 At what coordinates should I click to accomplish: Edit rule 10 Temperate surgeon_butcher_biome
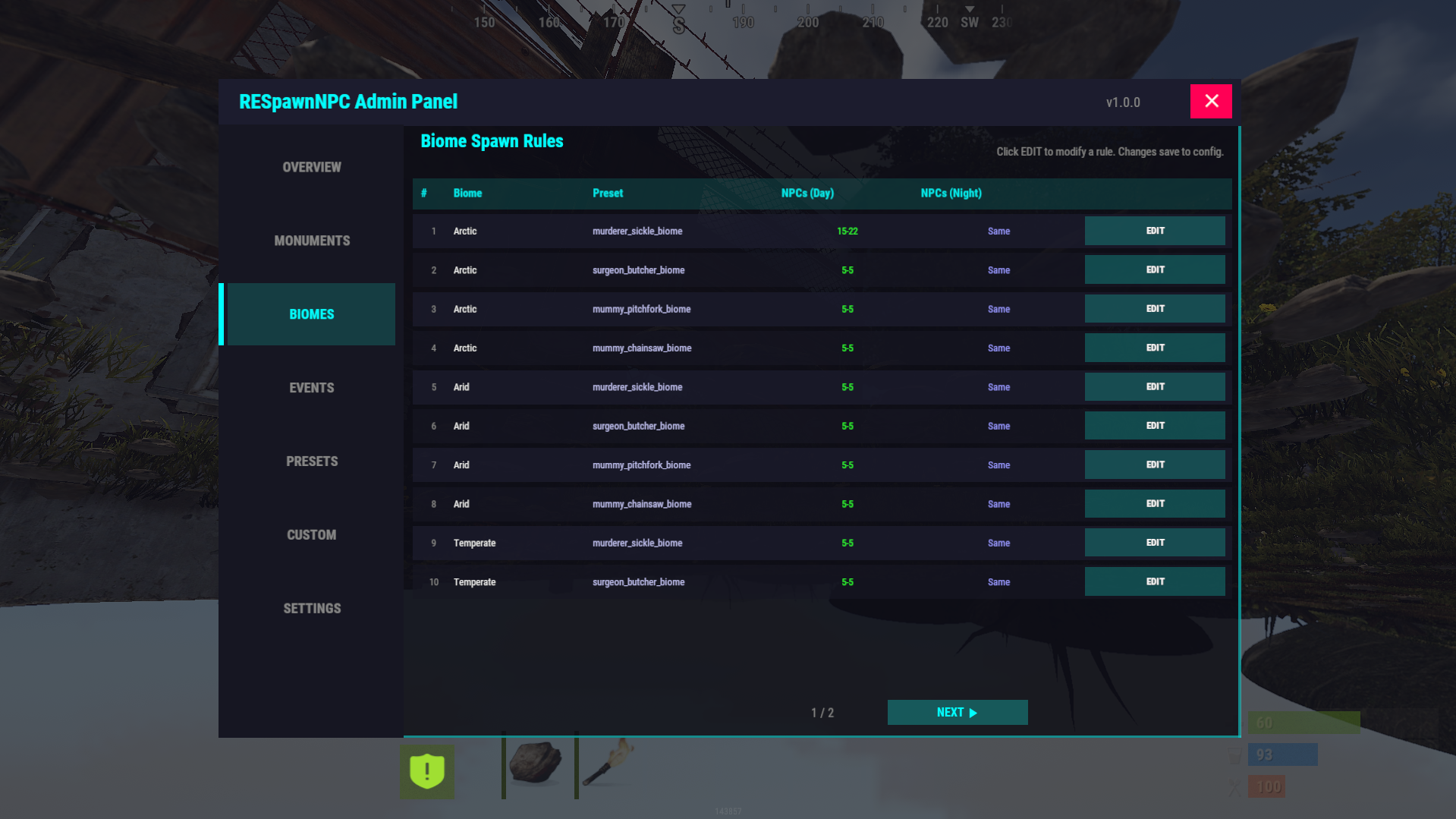pyautogui.click(x=1154, y=581)
